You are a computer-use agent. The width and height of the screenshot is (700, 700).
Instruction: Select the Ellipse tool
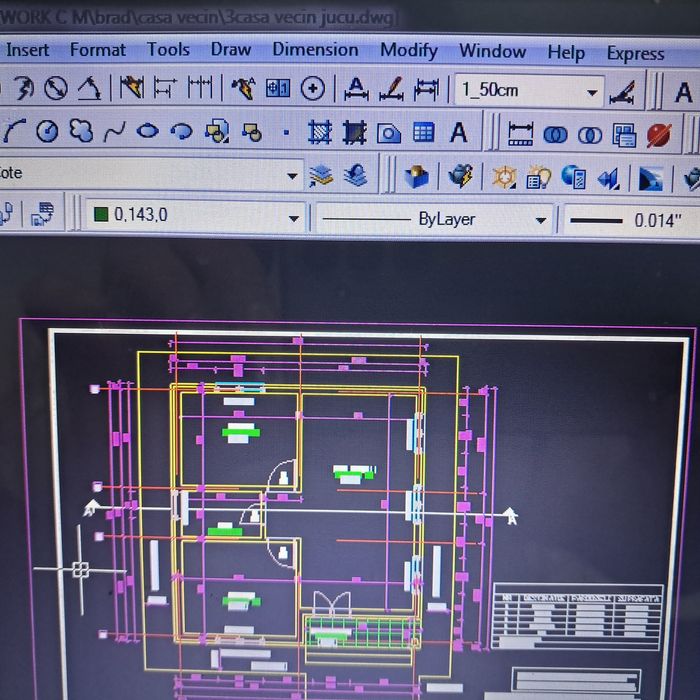point(148,131)
